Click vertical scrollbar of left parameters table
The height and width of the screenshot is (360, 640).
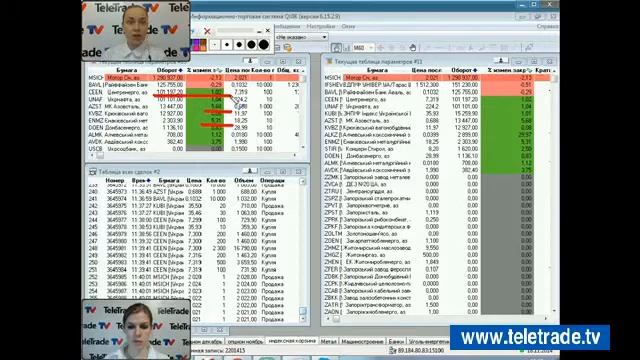pyautogui.click(x=303, y=109)
